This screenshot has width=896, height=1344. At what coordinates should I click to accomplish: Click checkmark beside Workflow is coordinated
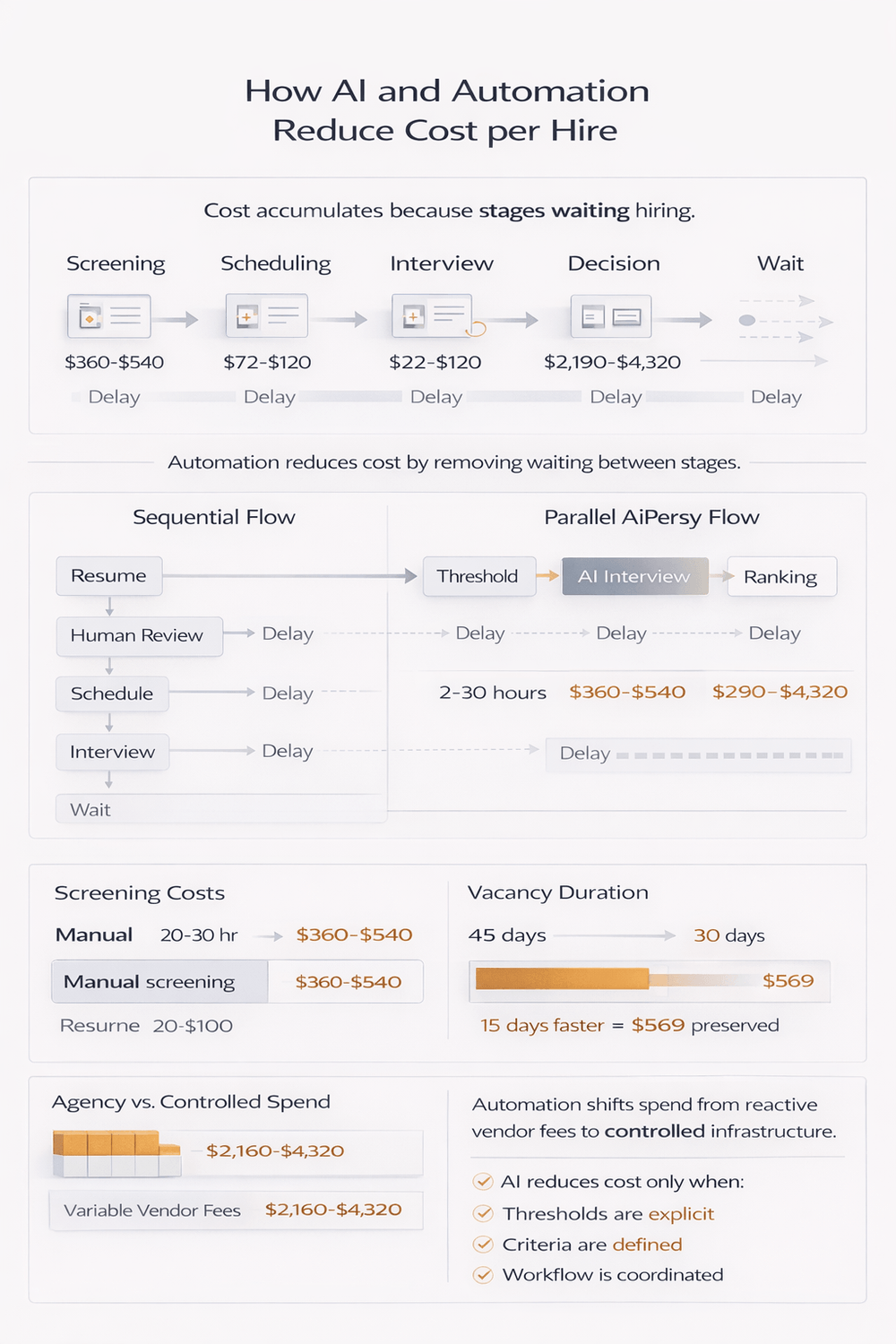coord(483,1274)
